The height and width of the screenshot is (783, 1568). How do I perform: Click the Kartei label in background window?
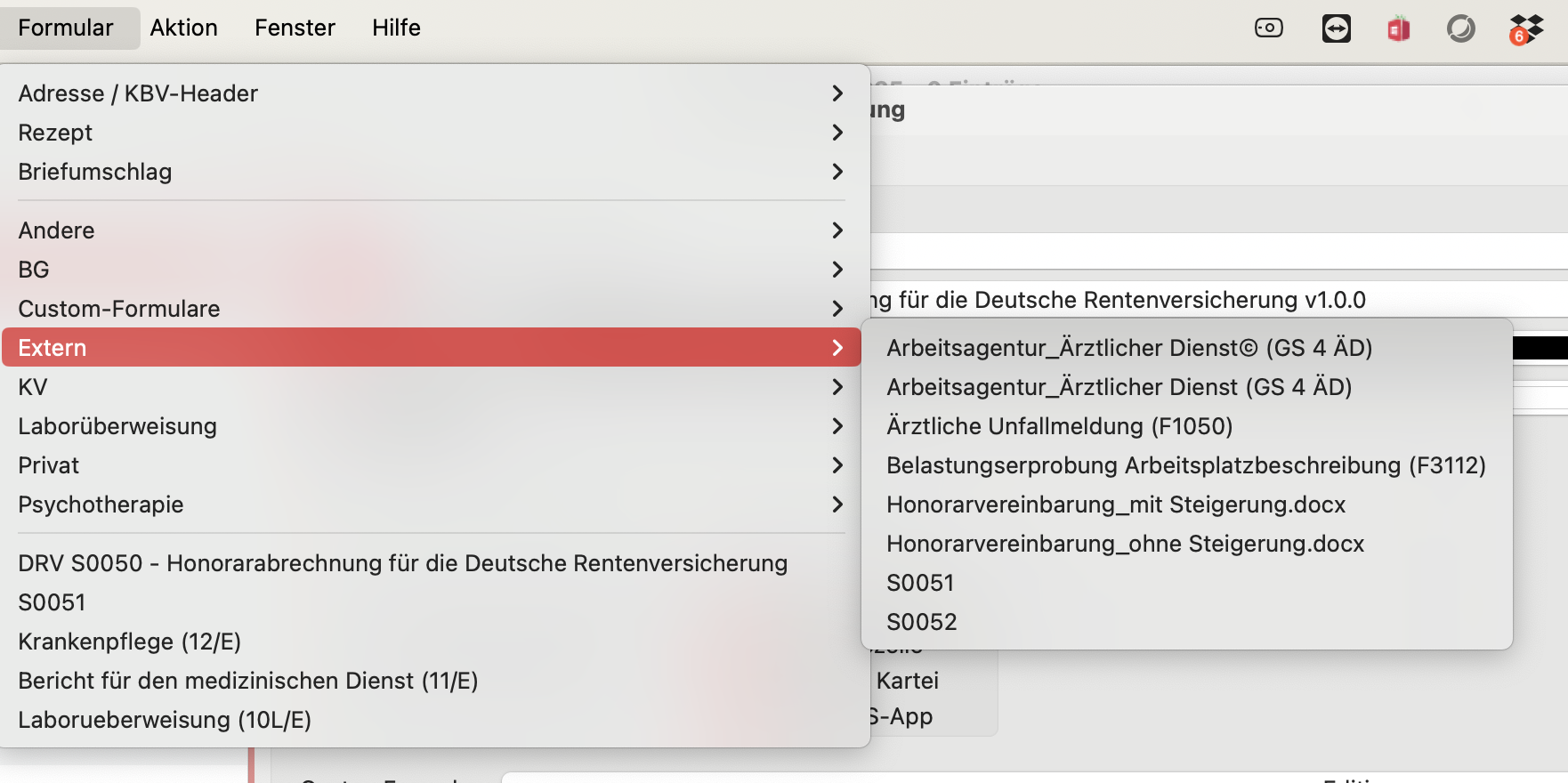tap(908, 681)
